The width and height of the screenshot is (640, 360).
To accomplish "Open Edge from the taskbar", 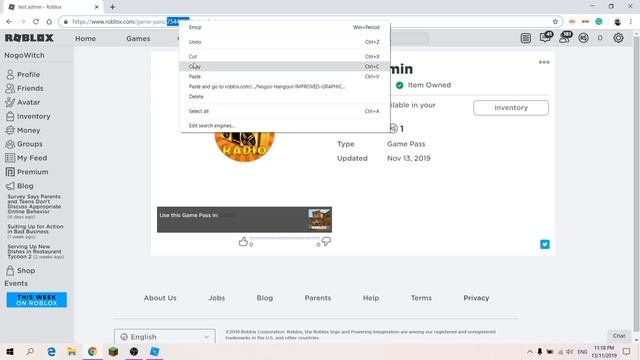I will pos(51,351).
